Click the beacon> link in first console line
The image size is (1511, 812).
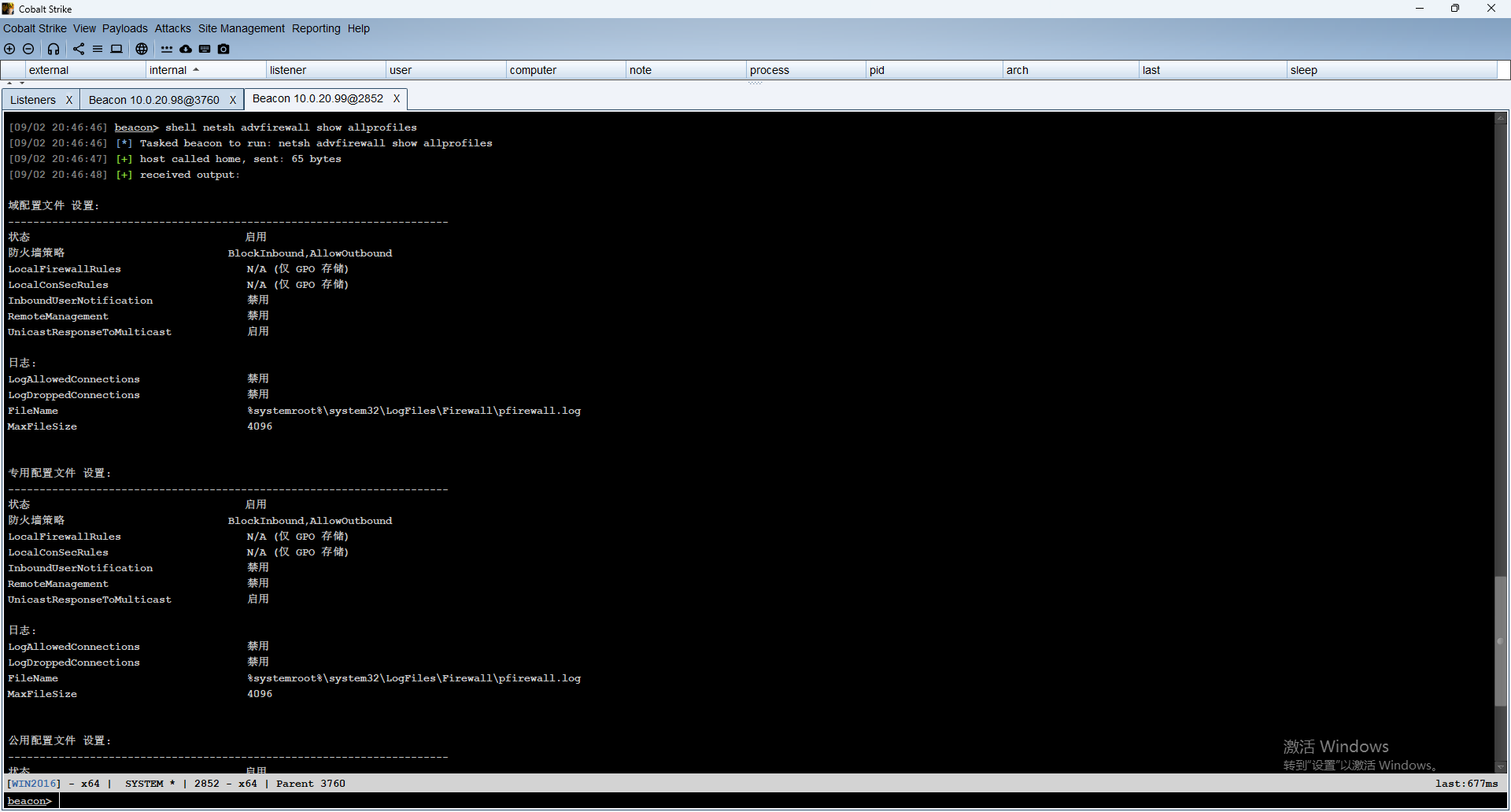136,127
